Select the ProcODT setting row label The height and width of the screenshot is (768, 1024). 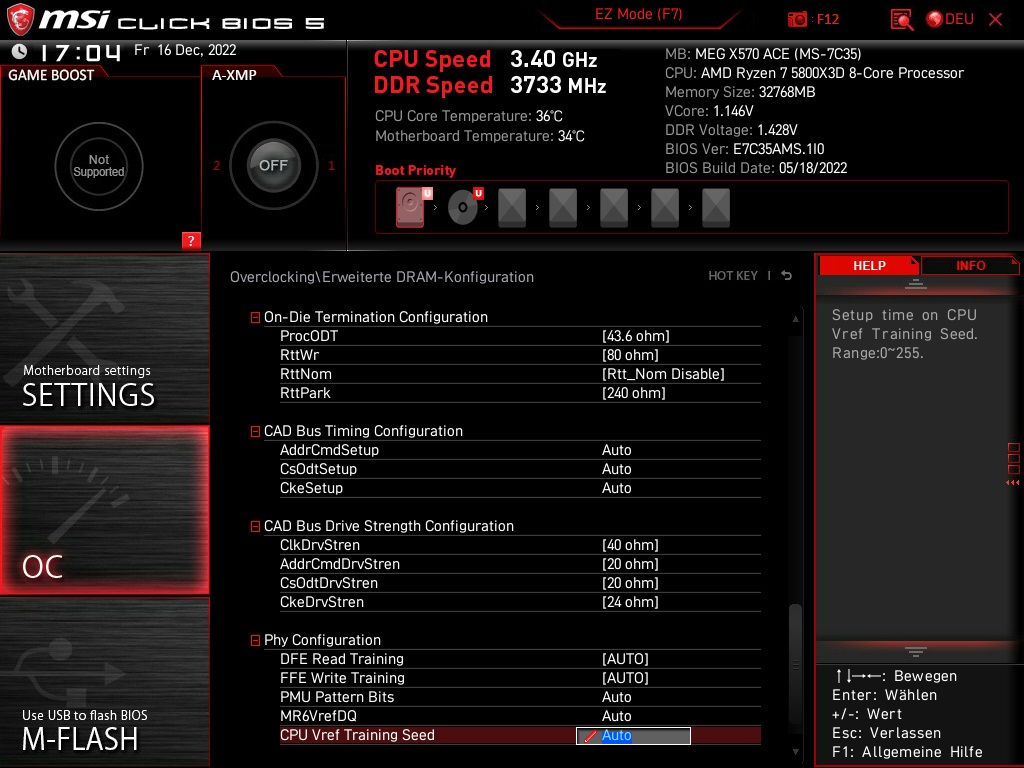click(309, 336)
